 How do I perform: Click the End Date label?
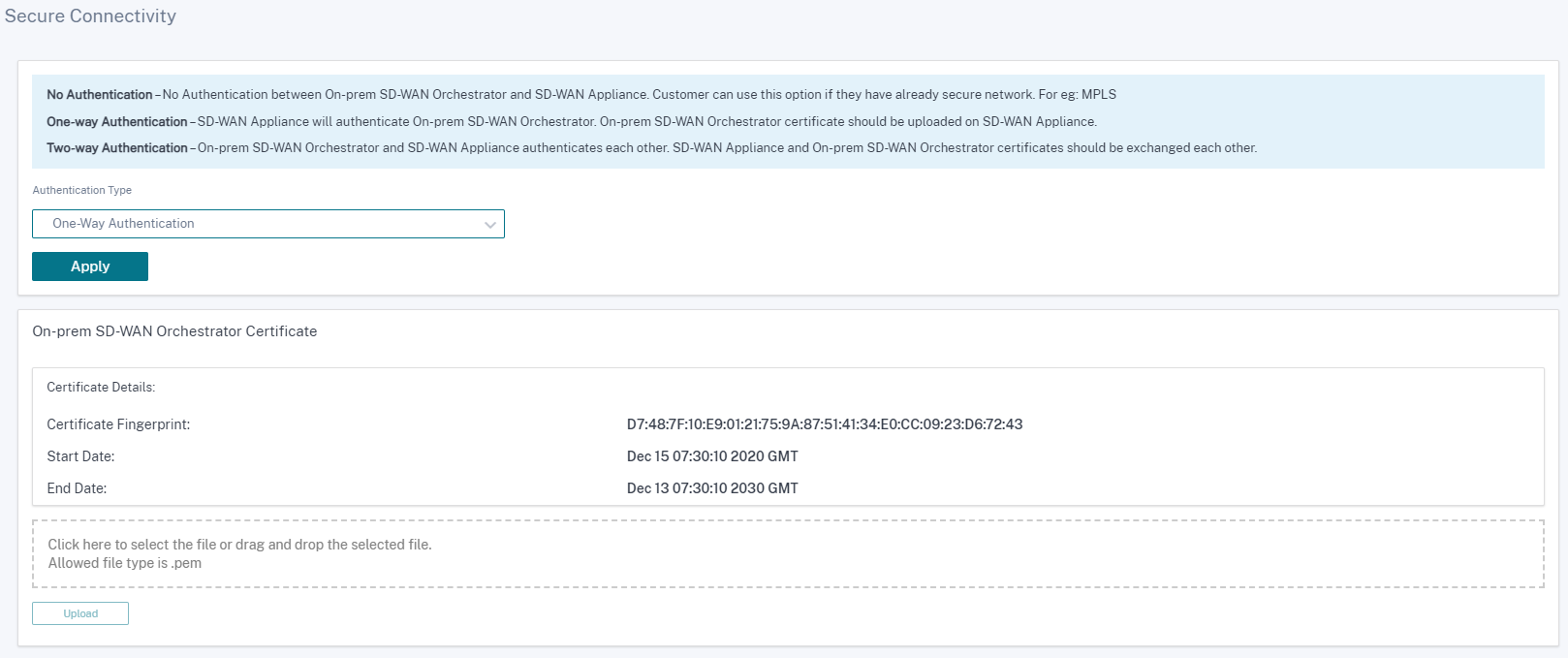77,488
